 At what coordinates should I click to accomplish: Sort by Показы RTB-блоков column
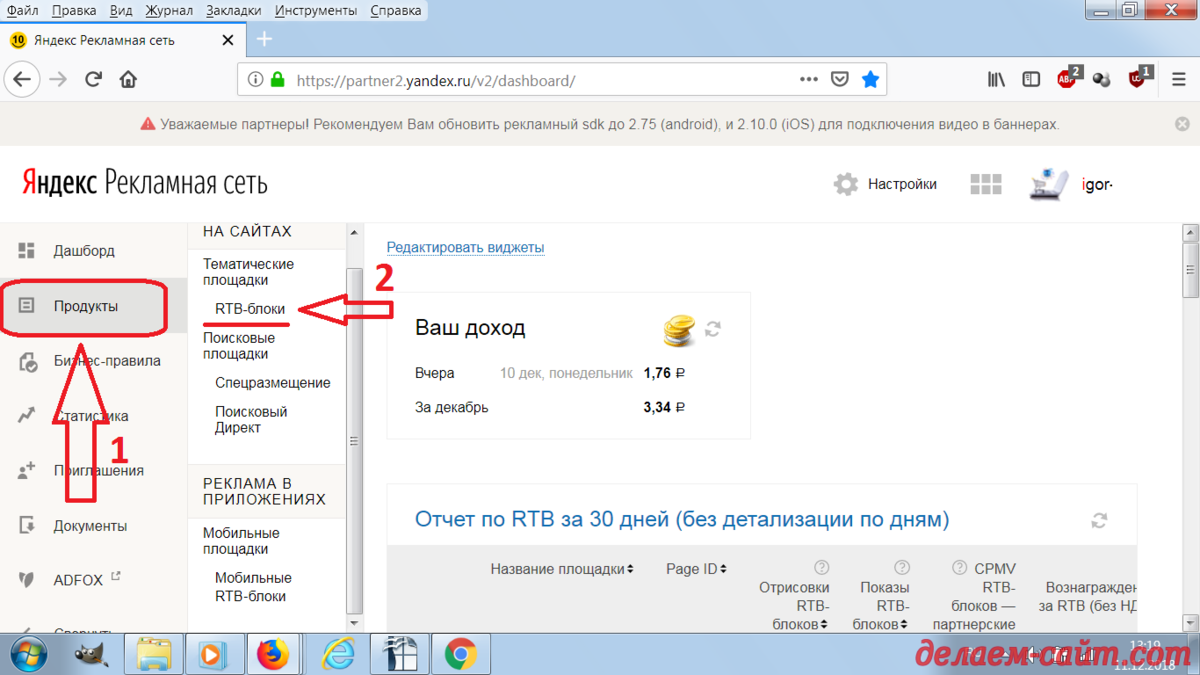click(884, 606)
